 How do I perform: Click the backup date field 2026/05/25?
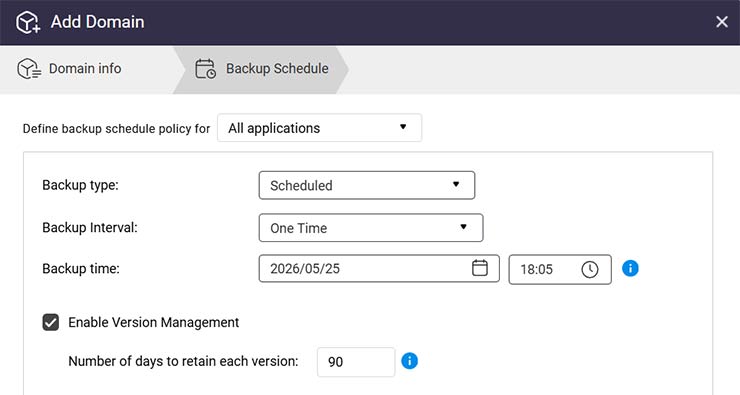point(379,269)
